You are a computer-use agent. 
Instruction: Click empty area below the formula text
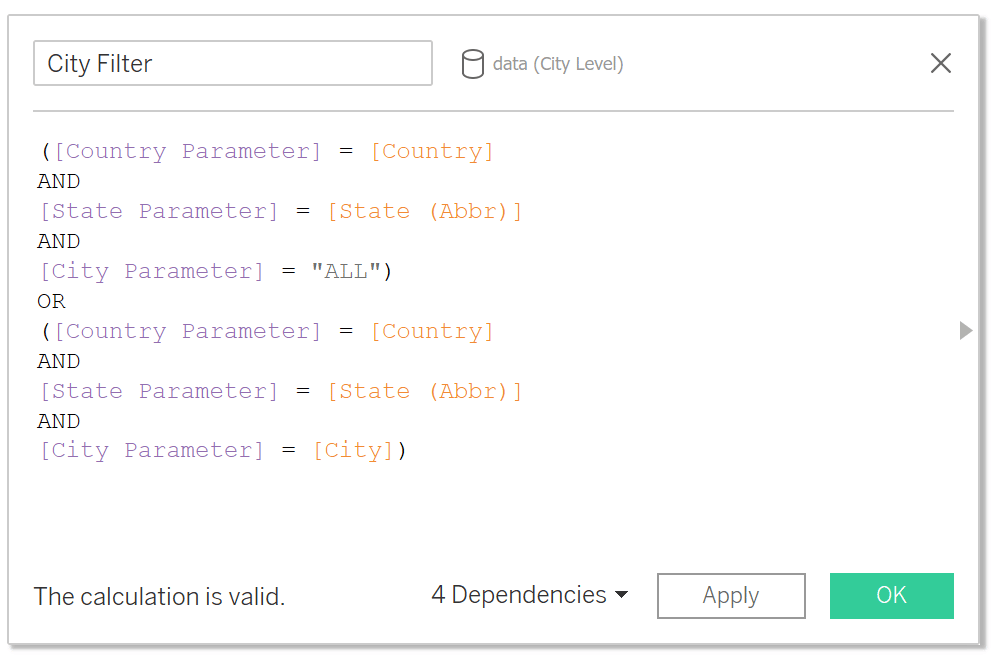pyautogui.click(x=493, y=512)
